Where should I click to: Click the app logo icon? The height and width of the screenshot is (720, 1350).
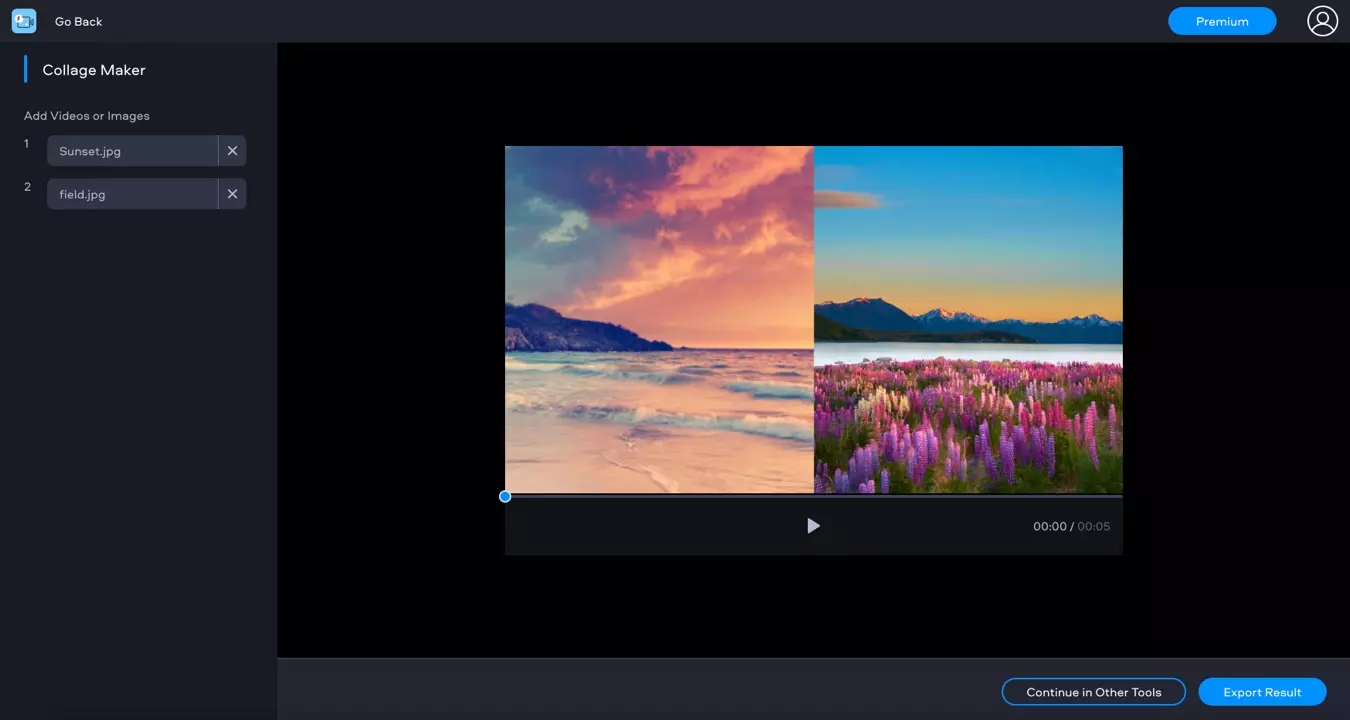(x=24, y=21)
